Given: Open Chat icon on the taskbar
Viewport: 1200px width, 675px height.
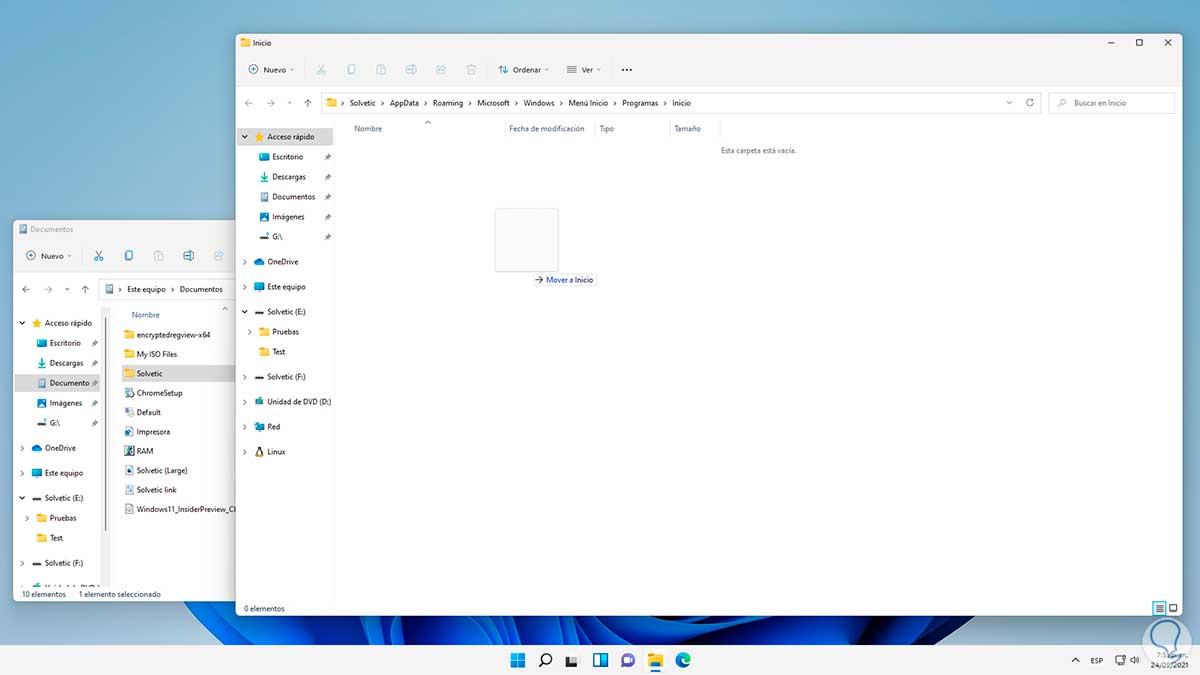Looking at the screenshot, I should [627, 660].
